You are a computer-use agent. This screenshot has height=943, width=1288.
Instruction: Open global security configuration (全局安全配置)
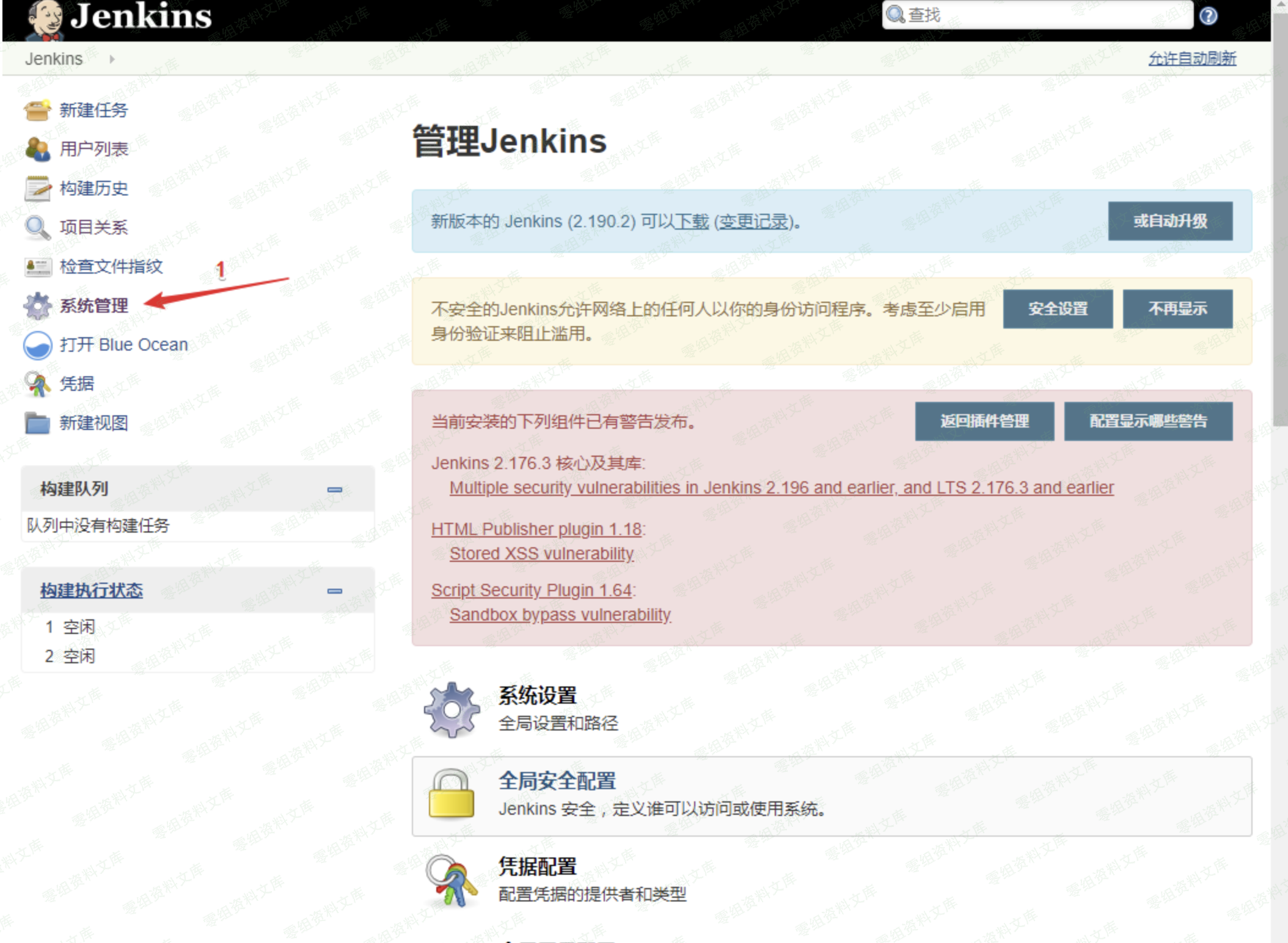pos(557,781)
